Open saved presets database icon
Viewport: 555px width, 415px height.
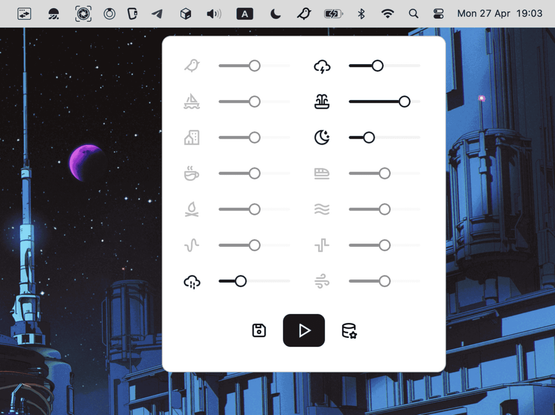tap(349, 331)
